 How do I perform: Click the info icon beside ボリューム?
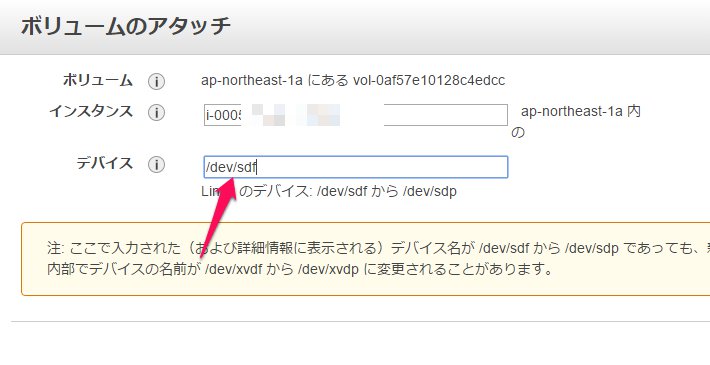pos(156,82)
